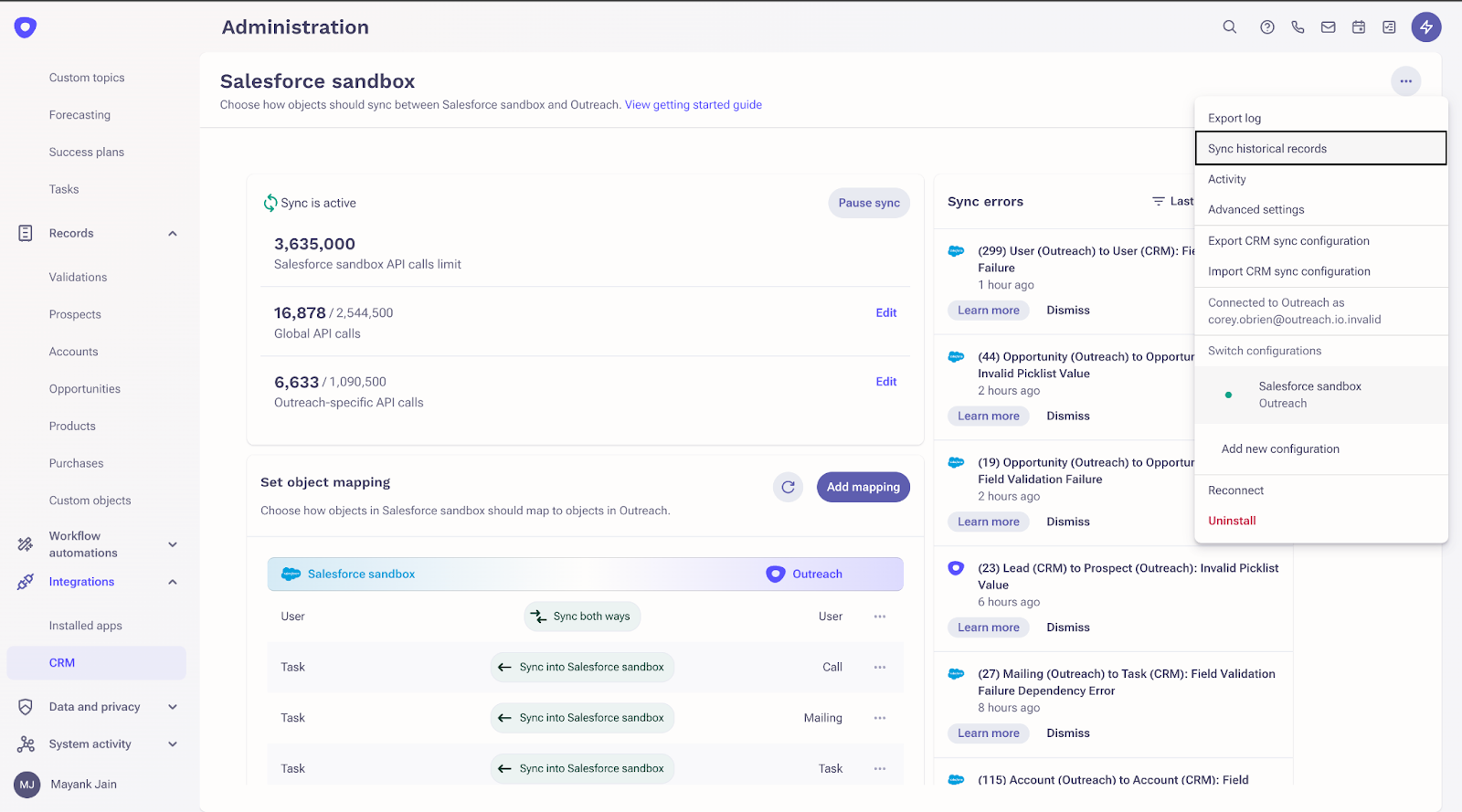Click the Integrations plug icon
Viewport: 1462px width, 812px height.
point(26,582)
